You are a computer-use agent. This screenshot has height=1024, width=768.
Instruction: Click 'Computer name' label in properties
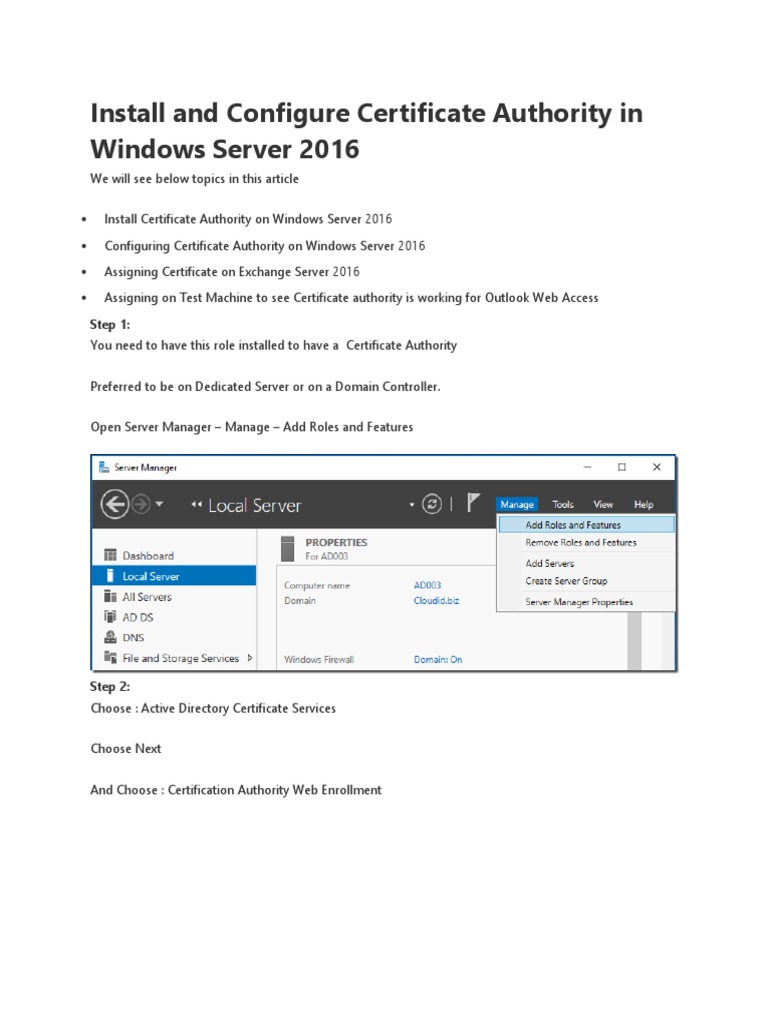317,585
